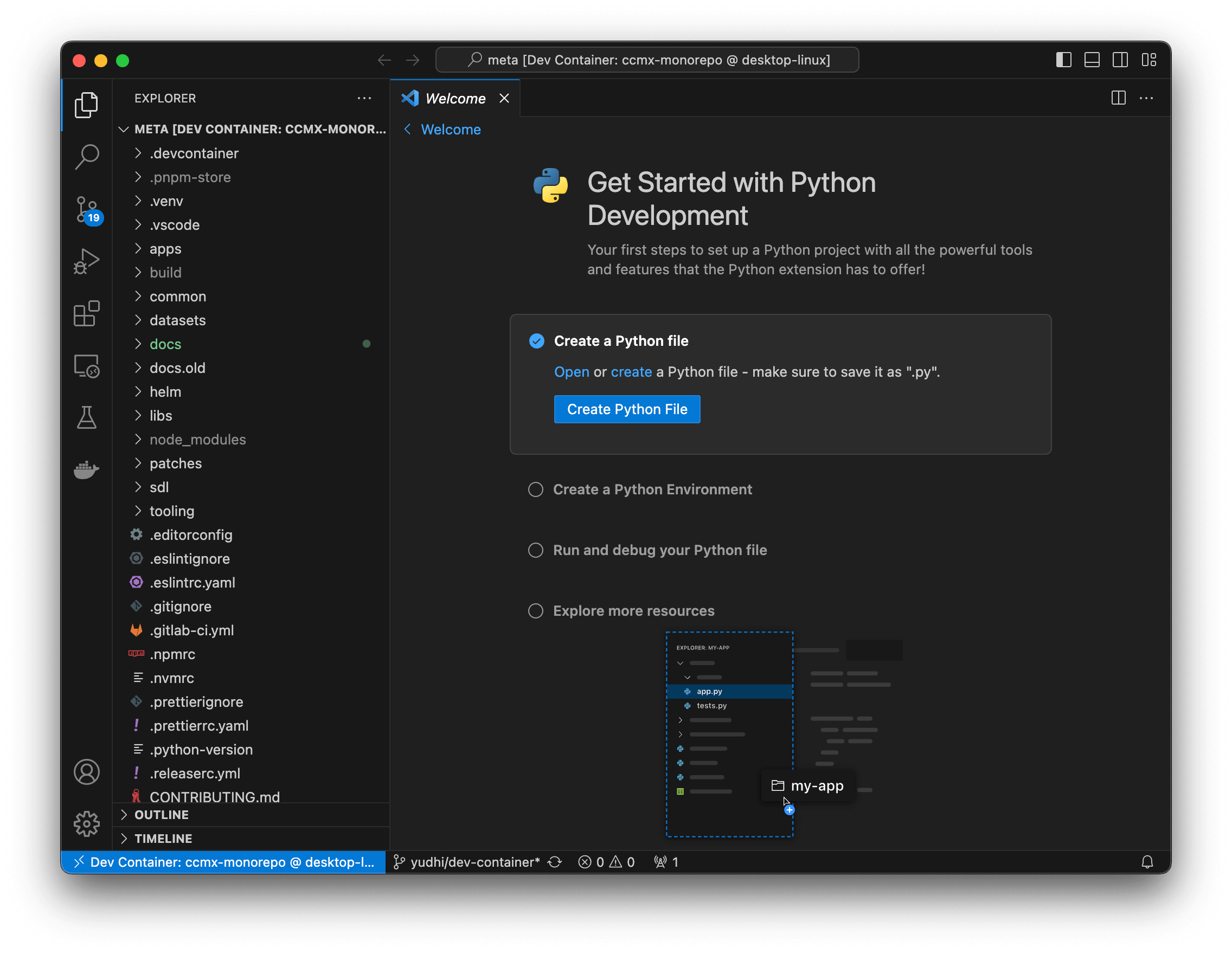Click the Accounts icon in Activity Bar
This screenshot has width=1232, height=954.
[87, 772]
